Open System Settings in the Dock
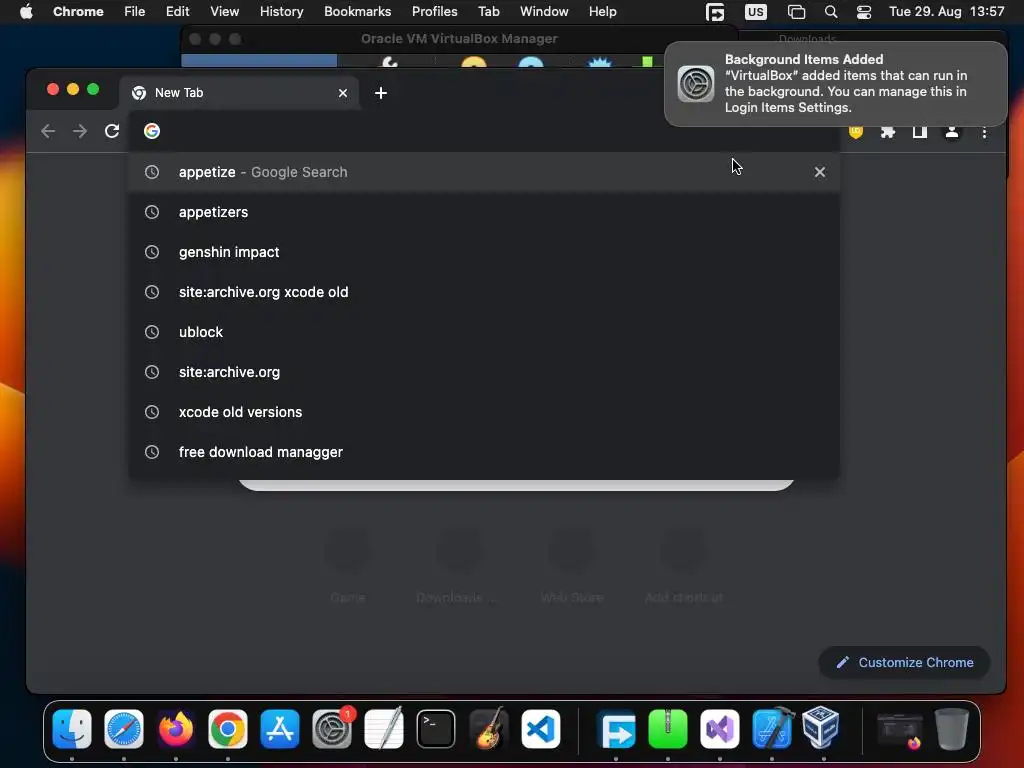 [332, 729]
